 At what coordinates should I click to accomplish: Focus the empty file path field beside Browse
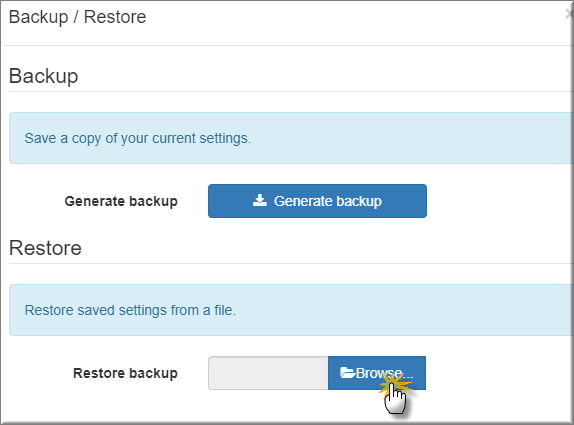click(x=268, y=373)
